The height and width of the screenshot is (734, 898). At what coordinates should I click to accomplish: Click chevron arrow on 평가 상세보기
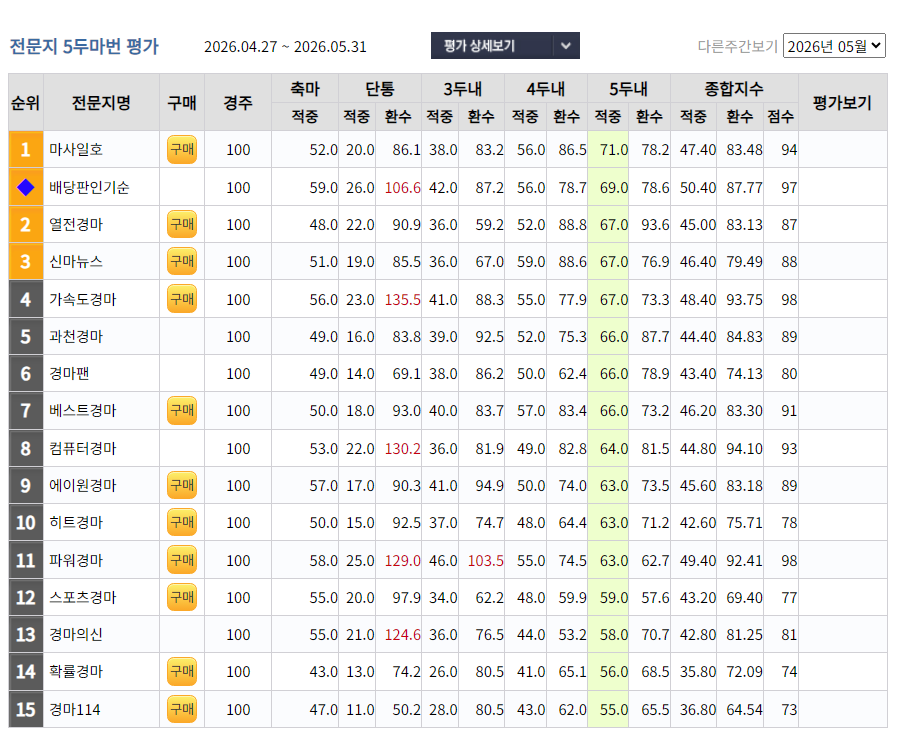point(566,46)
